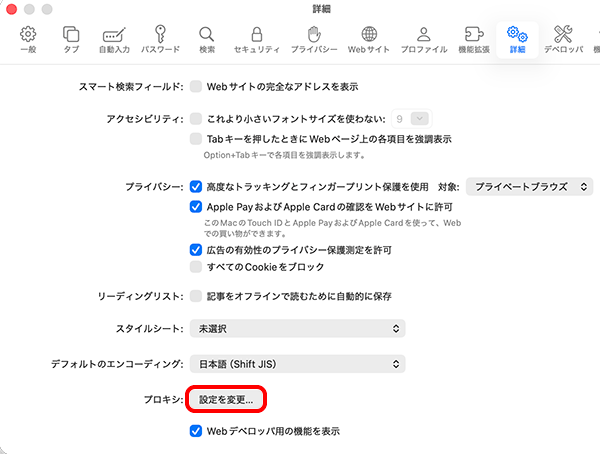Switch to the 機能拡張 tab
600x454 pixels.
[x=471, y=36]
